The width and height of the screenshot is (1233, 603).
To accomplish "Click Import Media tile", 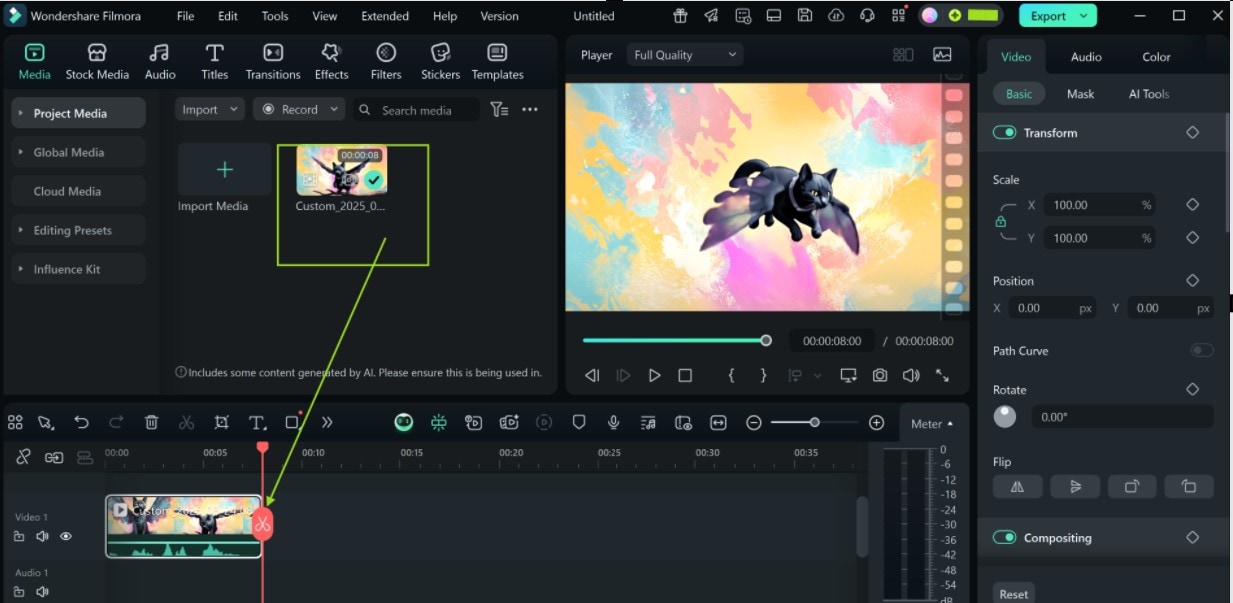I will click(x=224, y=170).
